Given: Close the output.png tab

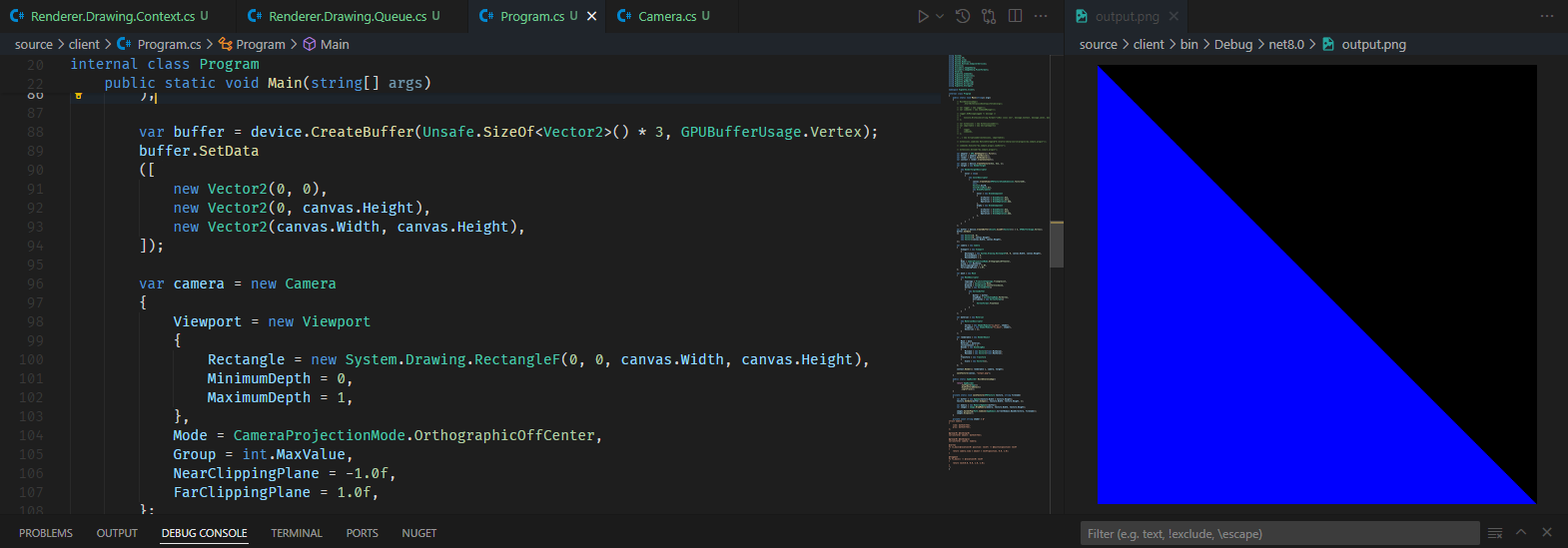Looking at the screenshot, I should pos(1174,16).
